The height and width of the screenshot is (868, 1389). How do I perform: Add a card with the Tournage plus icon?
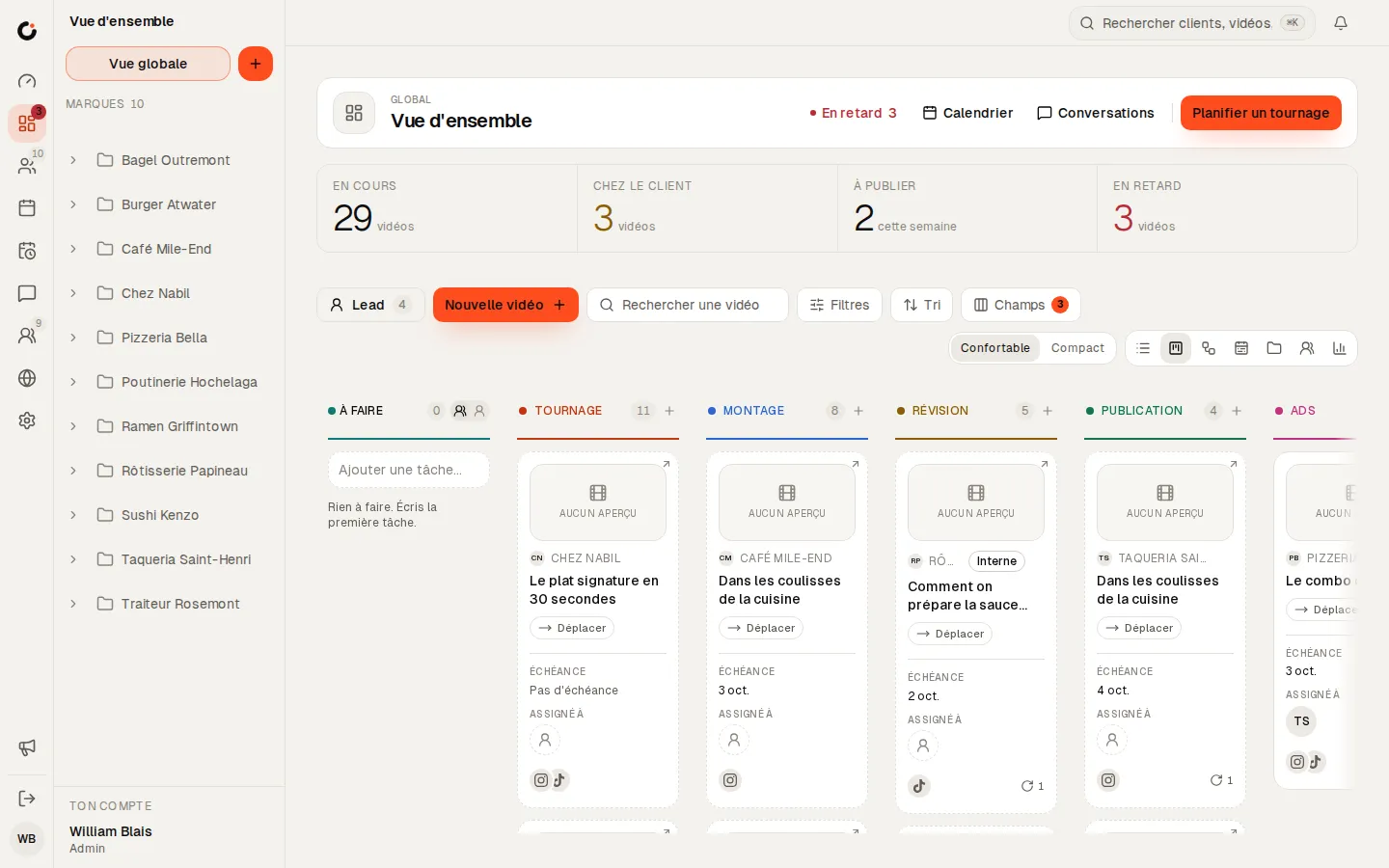pyautogui.click(x=669, y=411)
